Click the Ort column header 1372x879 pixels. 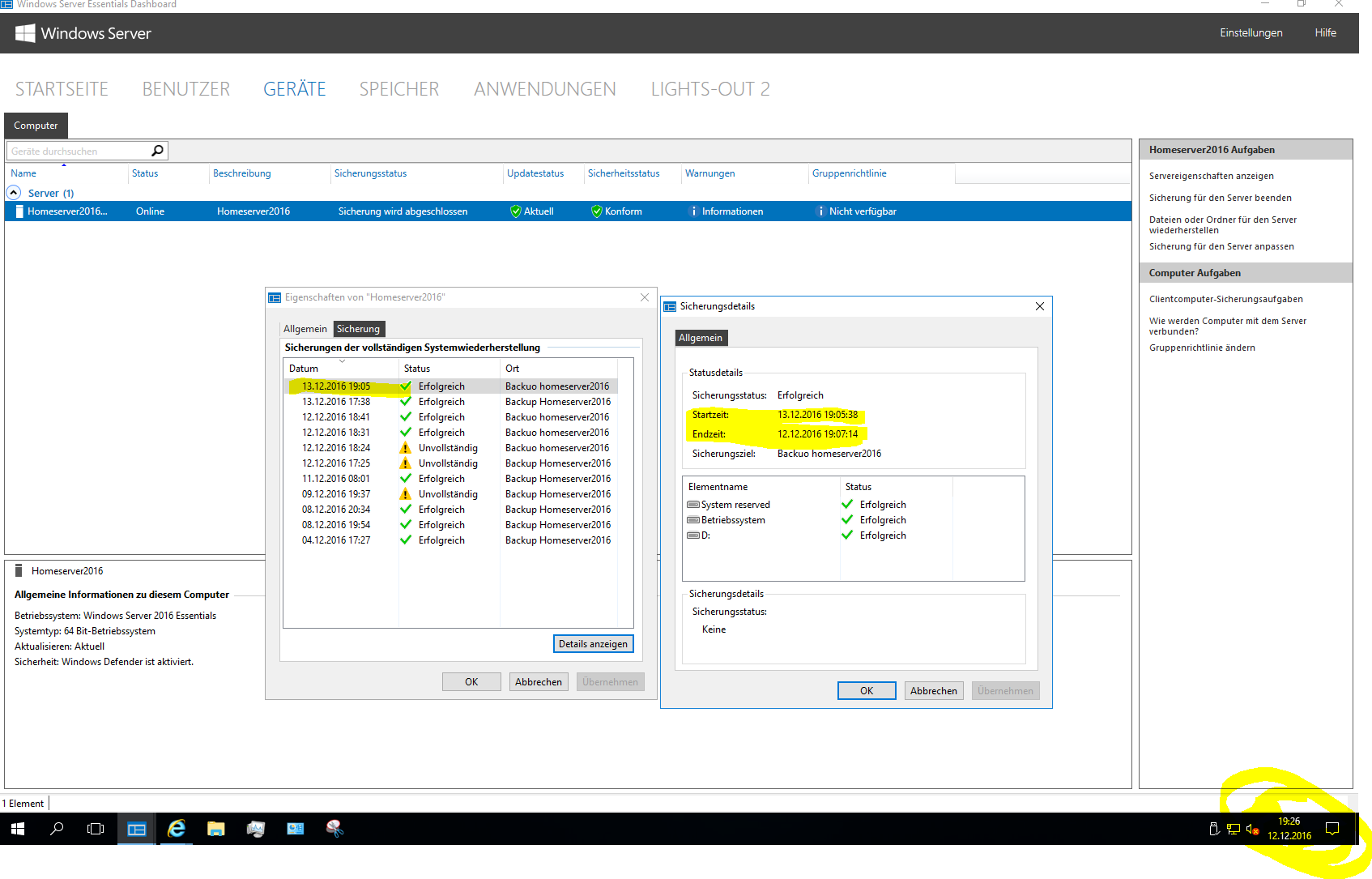pos(558,369)
